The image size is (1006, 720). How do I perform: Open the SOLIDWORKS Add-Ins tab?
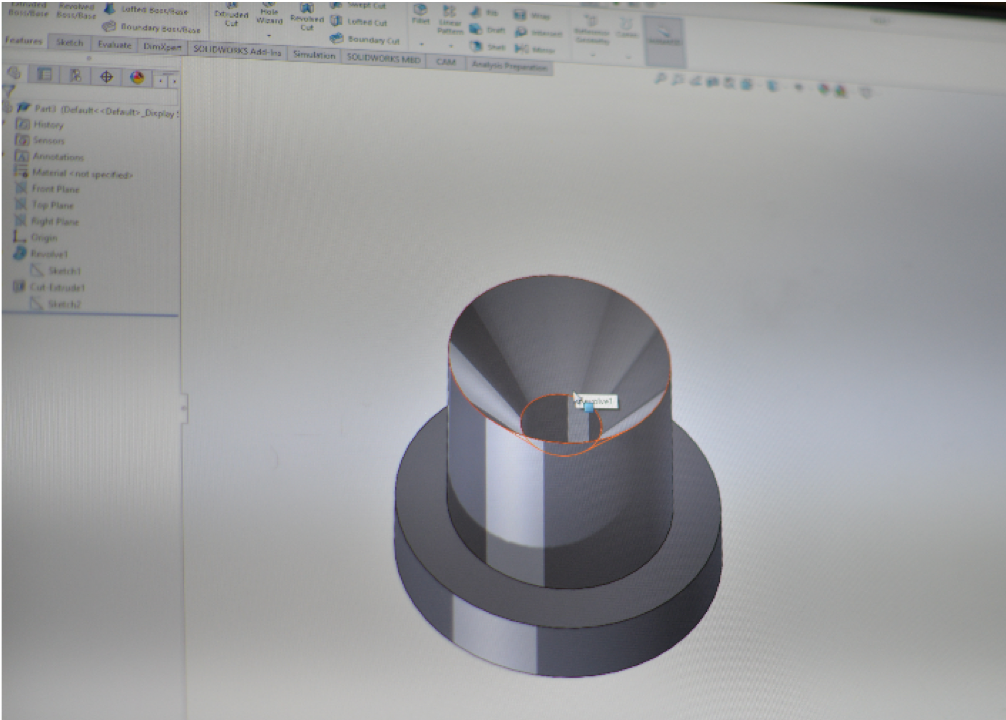pyautogui.click(x=237, y=51)
